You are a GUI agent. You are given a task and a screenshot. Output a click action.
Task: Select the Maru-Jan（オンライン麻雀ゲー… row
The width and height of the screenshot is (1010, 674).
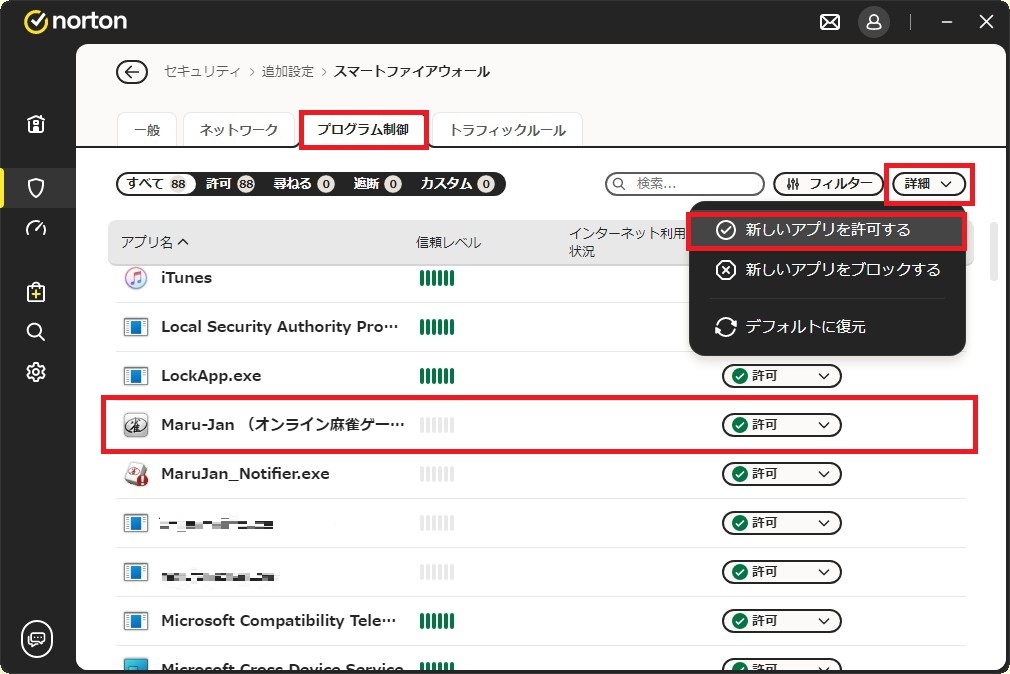point(540,425)
